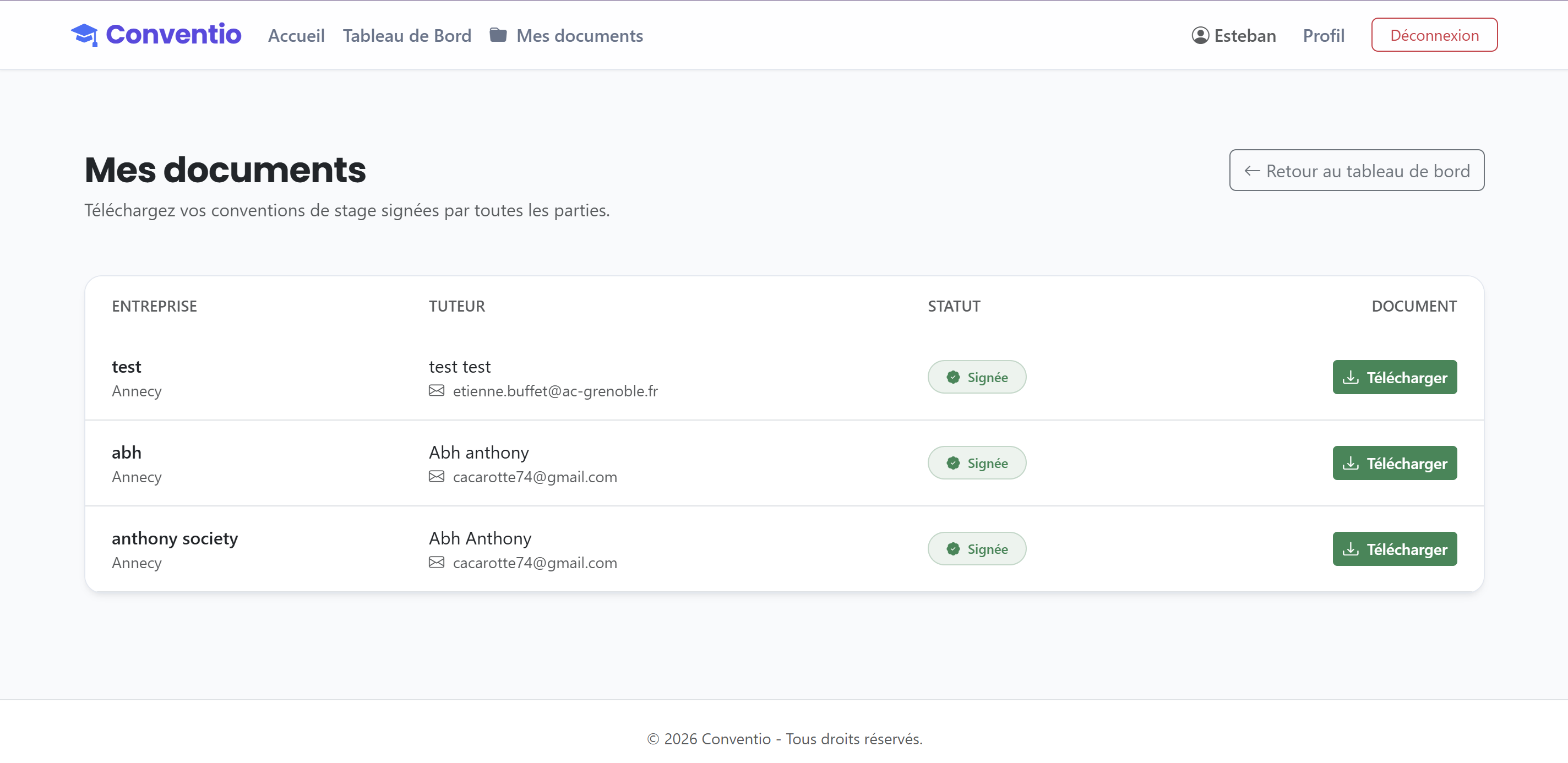Click the footer copyright text 2026 Conventio
The height and width of the screenshot is (763, 1568).
pos(785,739)
